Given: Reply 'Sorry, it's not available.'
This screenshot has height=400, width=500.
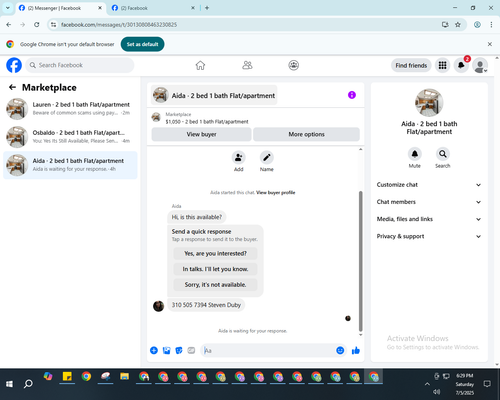Looking at the screenshot, I should pyautogui.click(x=215, y=285).
